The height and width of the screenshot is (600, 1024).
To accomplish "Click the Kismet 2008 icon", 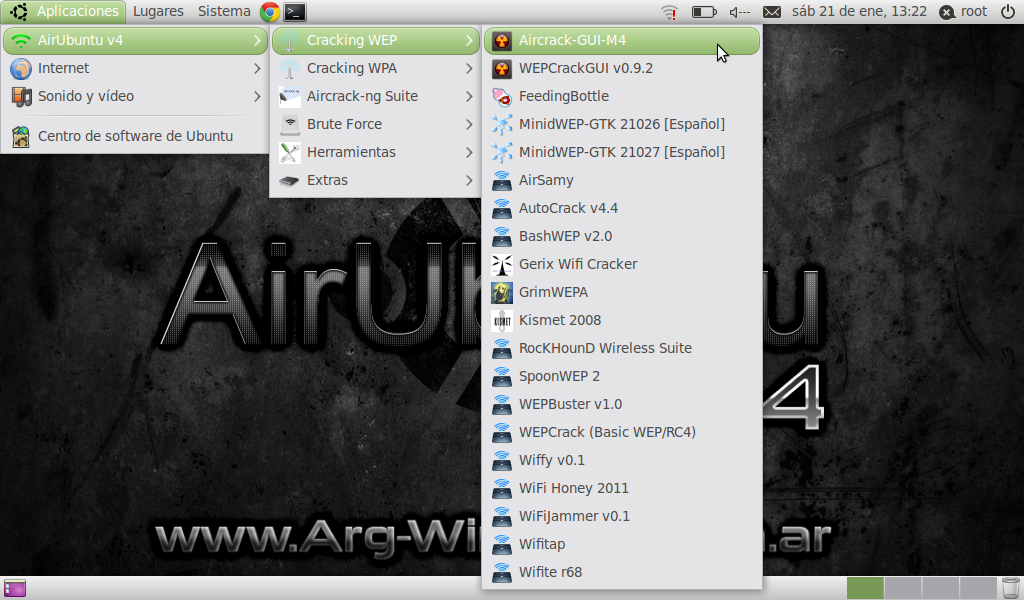I will pyautogui.click(x=502, y=320).
